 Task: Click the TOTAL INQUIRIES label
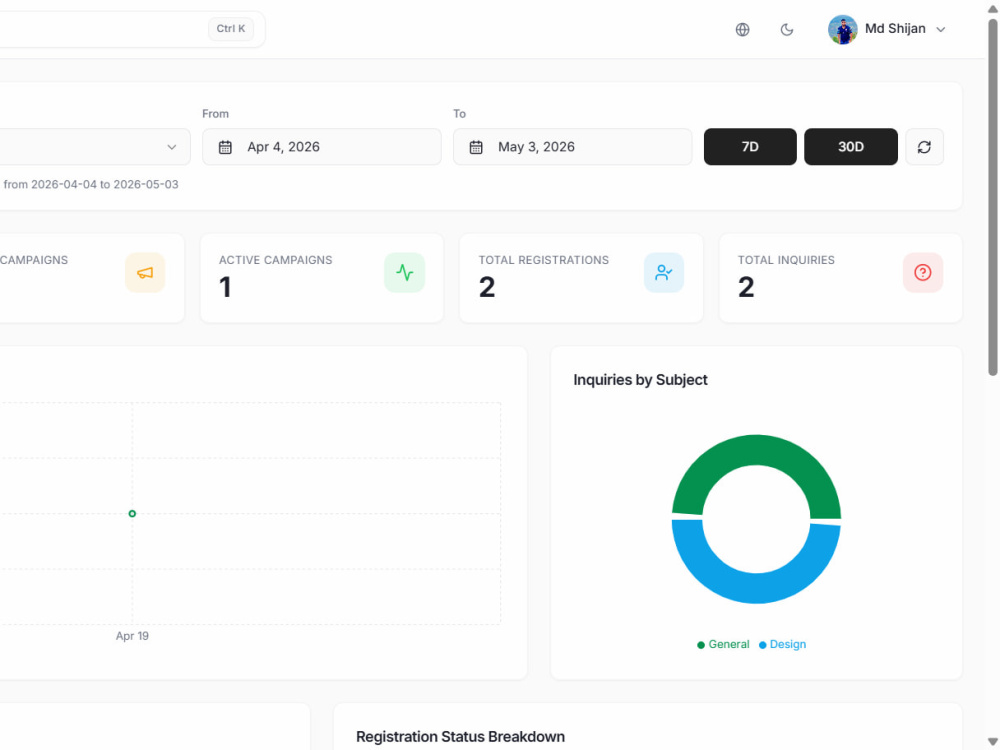coord(786,260)
